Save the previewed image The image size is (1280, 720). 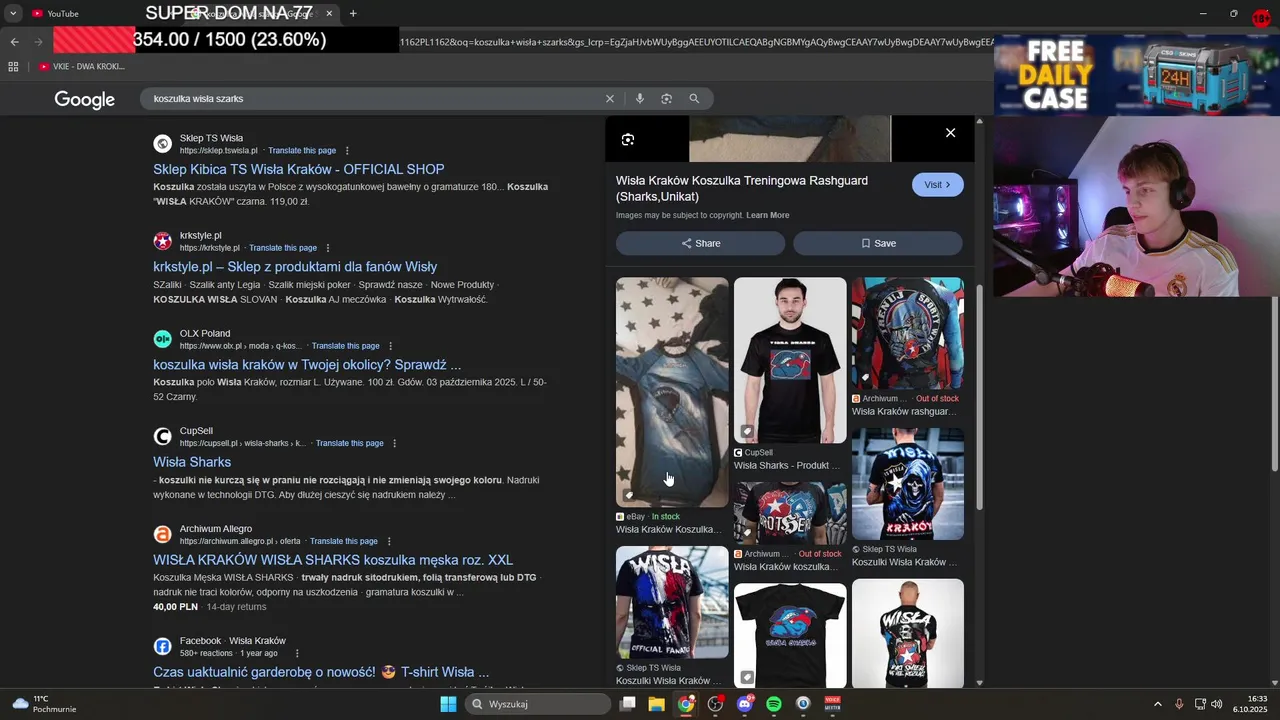[x=878, y=243]
